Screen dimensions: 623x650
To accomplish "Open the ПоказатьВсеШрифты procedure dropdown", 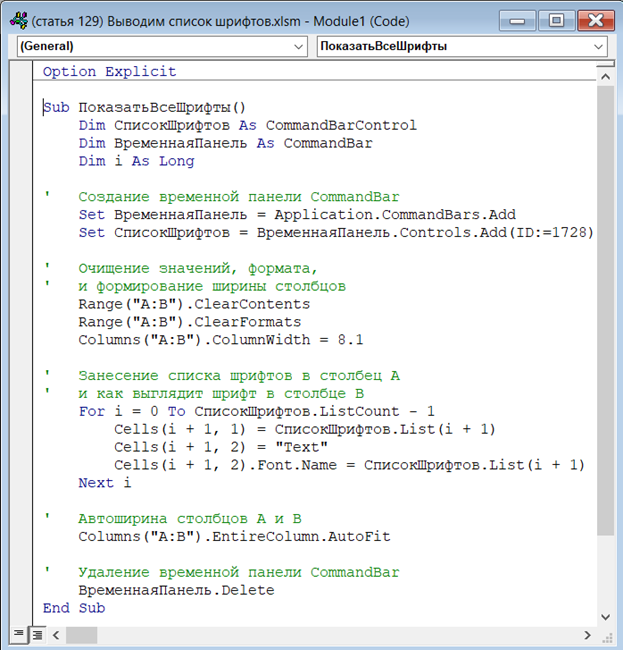I will pos(462,46).
